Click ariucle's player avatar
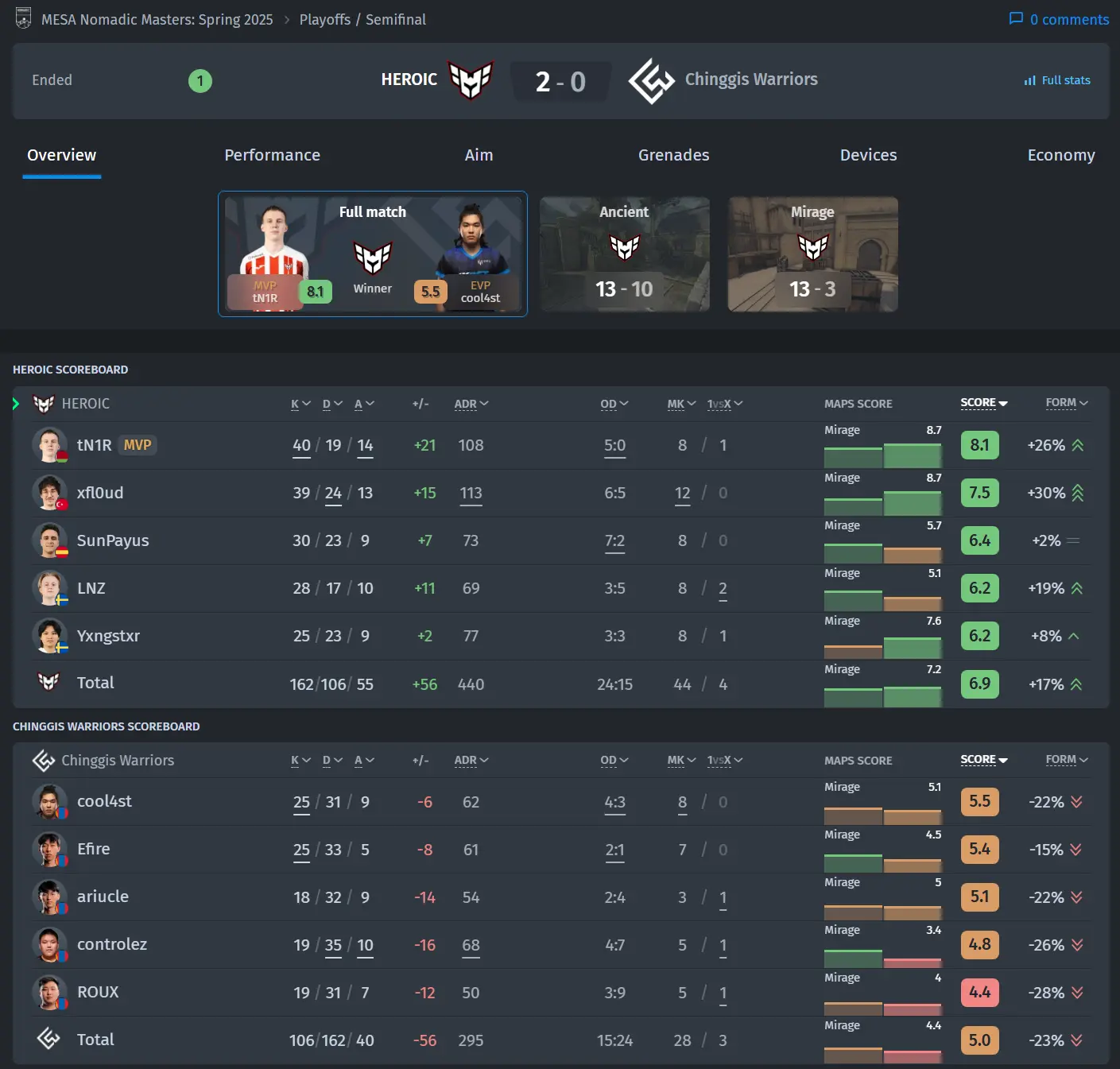 (x=49, y=897)
